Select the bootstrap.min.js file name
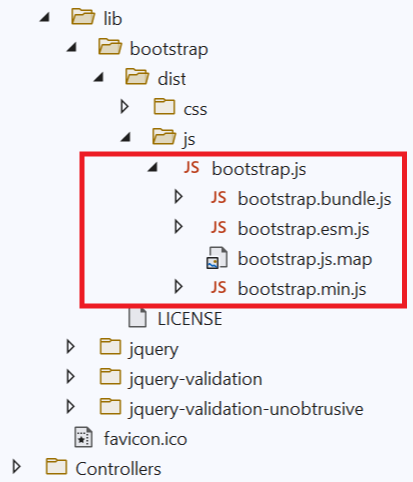This screenshot has width=413, height=482. pos(302,289)
